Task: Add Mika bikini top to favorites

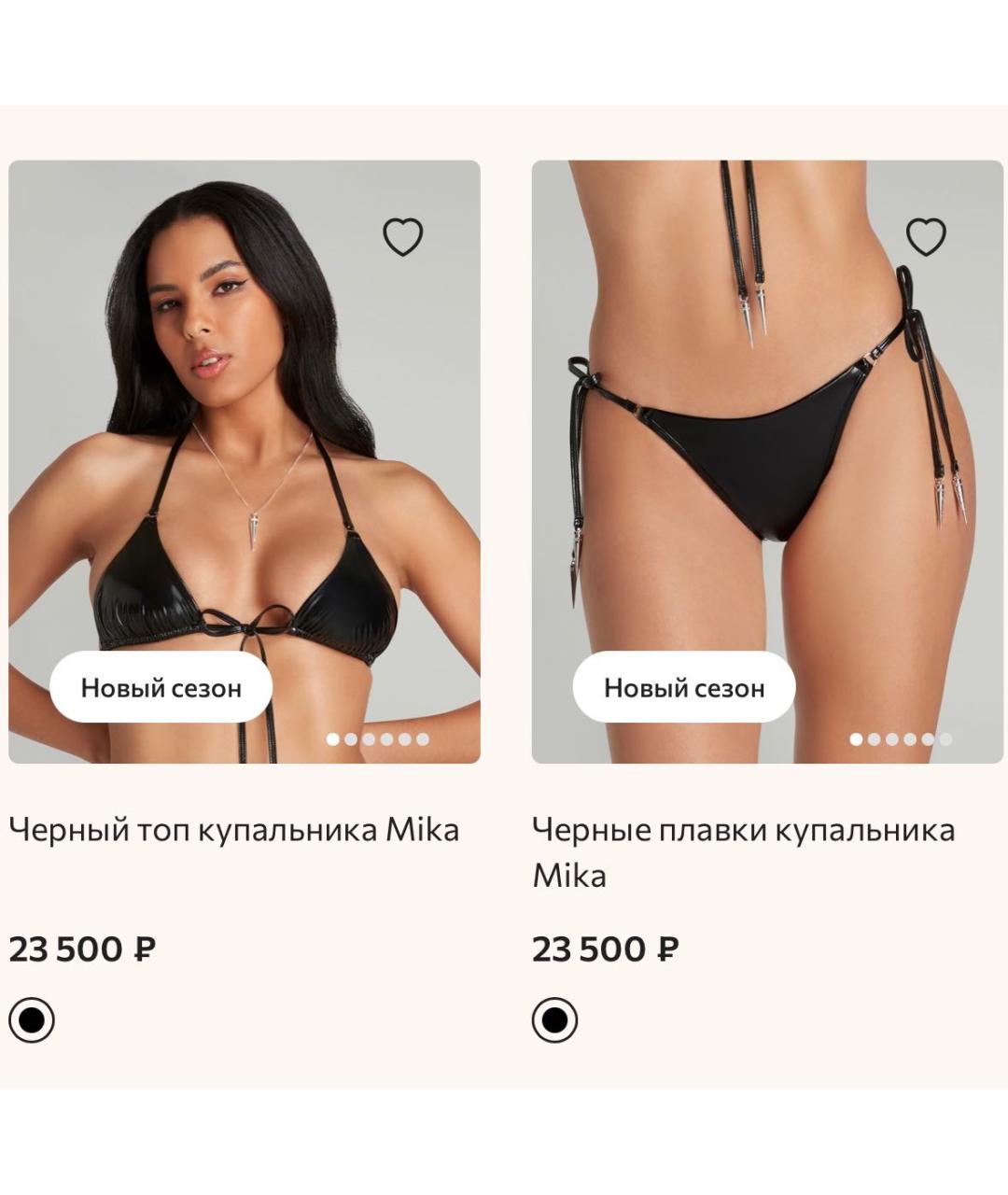Action: 403,237
